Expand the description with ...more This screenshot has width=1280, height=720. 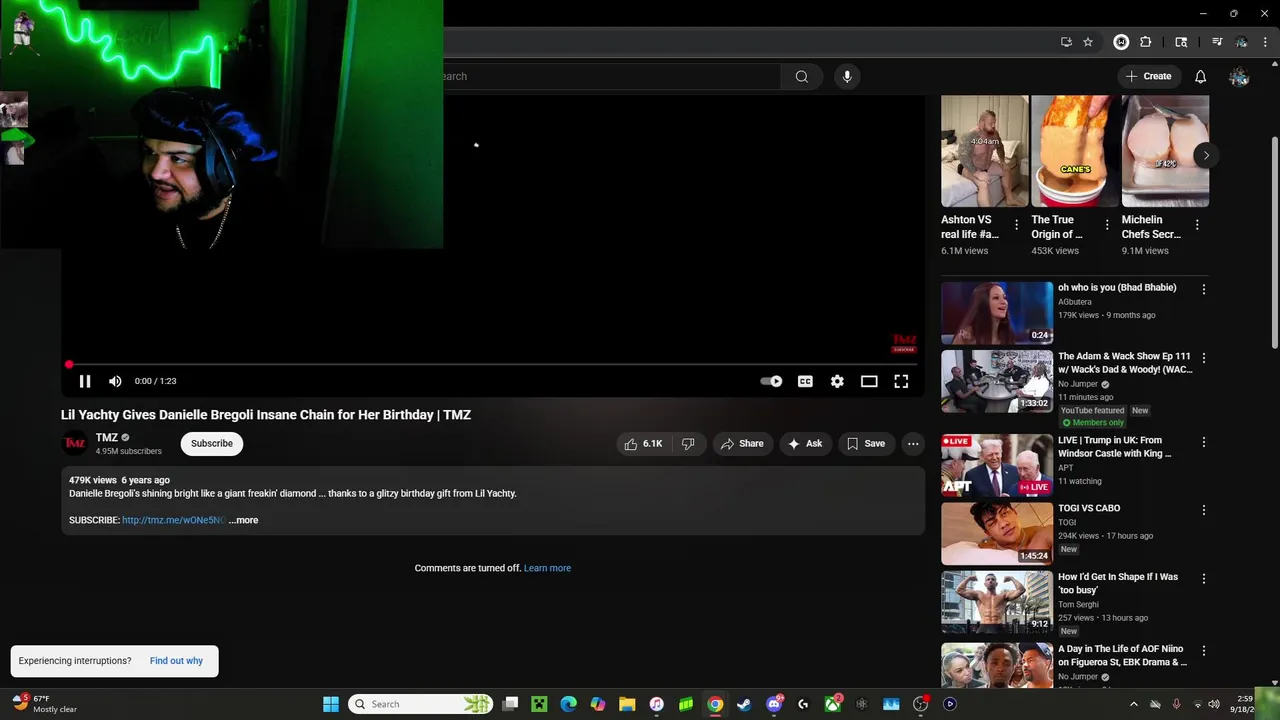click(x=243, y=520)
